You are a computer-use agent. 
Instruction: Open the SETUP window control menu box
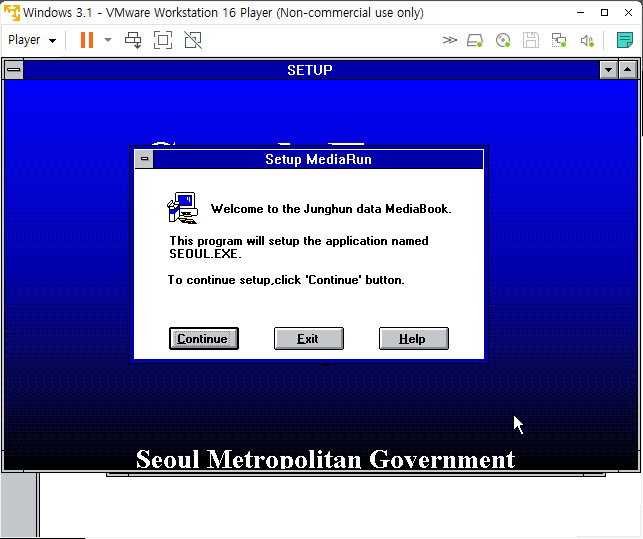[13, 70]
